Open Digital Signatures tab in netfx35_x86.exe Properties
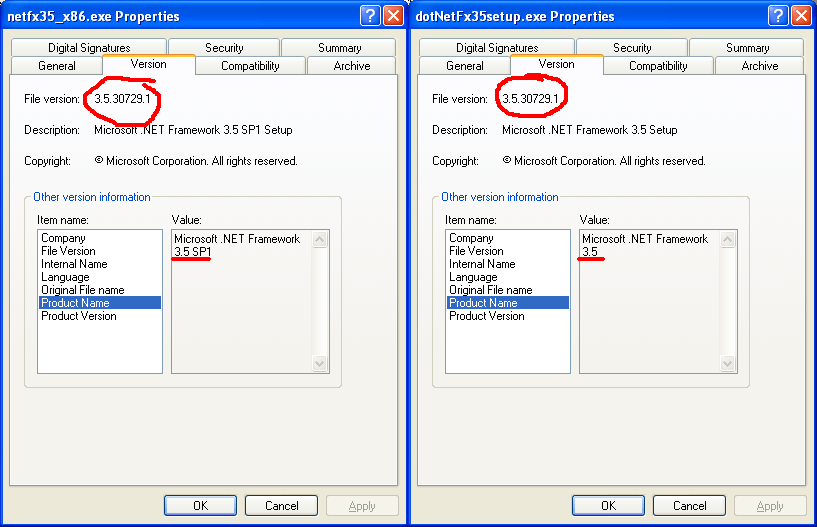This screenshot has width=817, height=527. [x=89, y=47]
